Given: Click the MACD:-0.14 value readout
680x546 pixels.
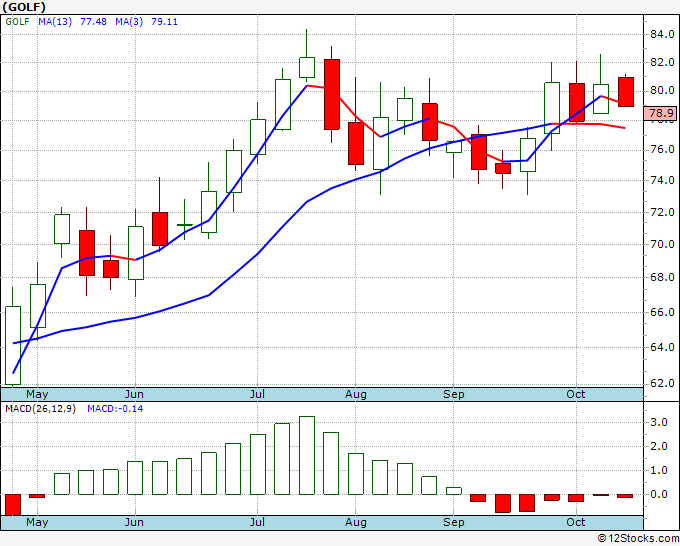Looking at the screenshot, I should point(115,409).
